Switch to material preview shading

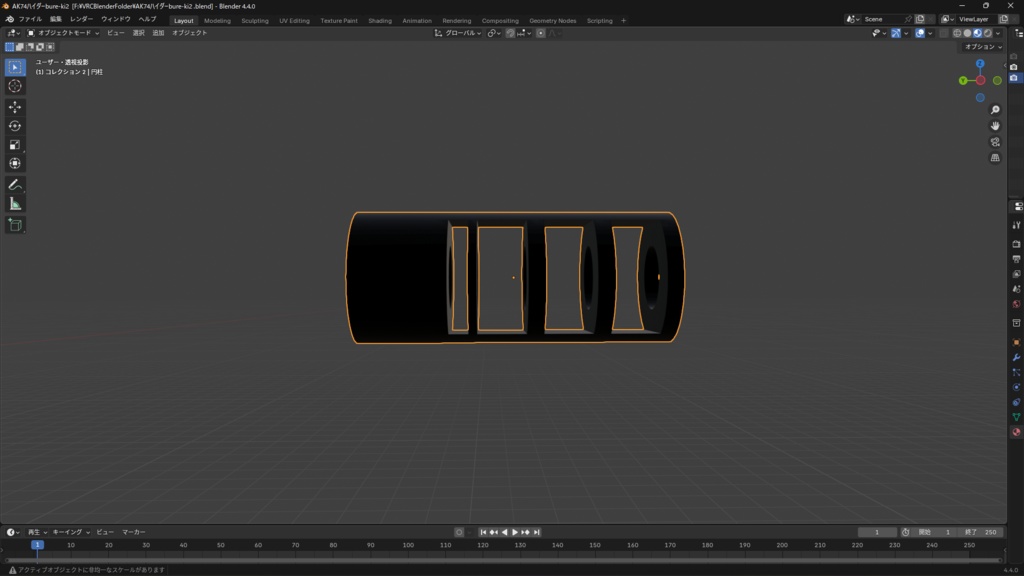(x=978, y=33)
